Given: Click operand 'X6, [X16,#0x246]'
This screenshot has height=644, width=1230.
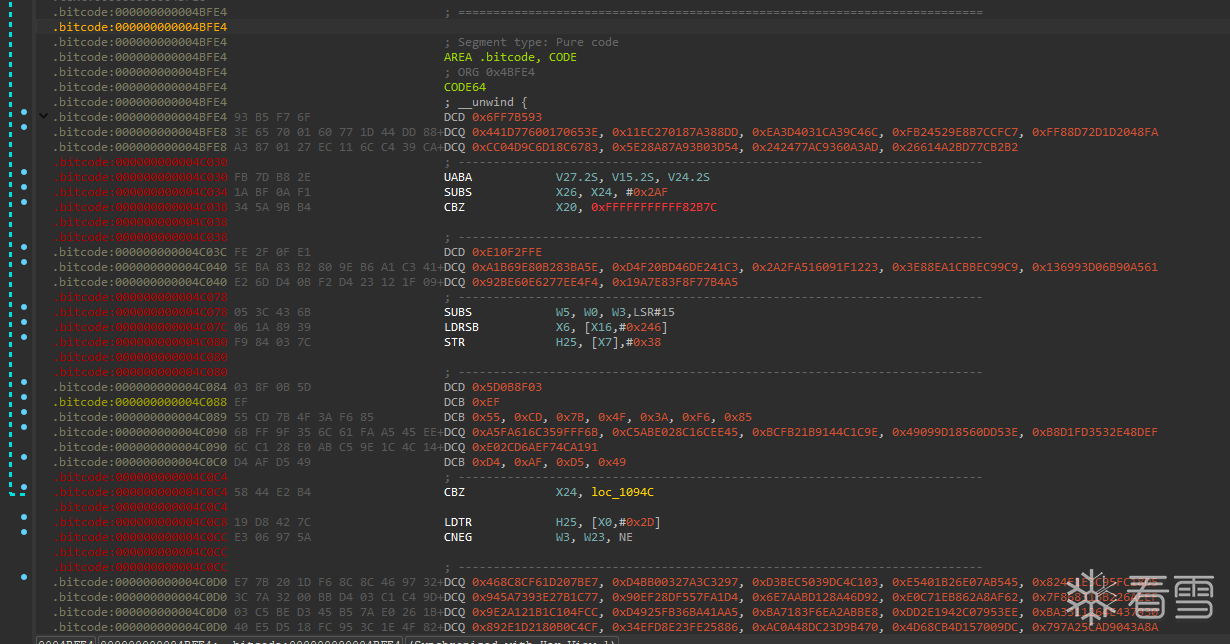Looking at the screenshot, I should (612, 327).
